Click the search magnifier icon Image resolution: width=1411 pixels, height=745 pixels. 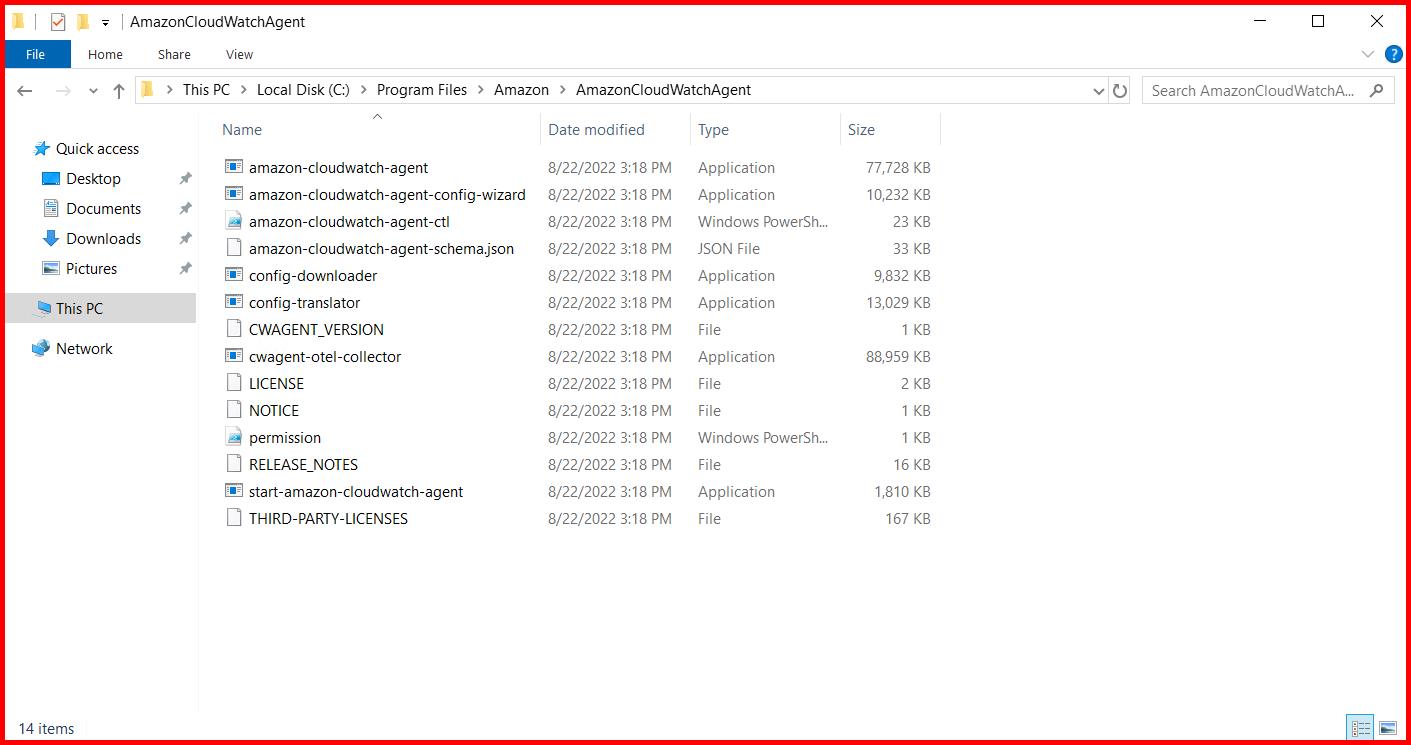click(x=1378, y=90)
